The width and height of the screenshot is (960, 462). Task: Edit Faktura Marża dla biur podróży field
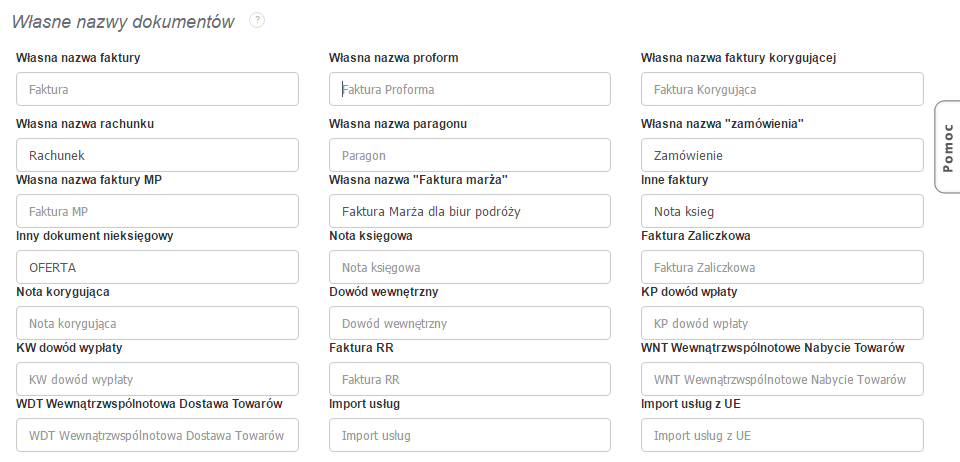pos(469,211)
